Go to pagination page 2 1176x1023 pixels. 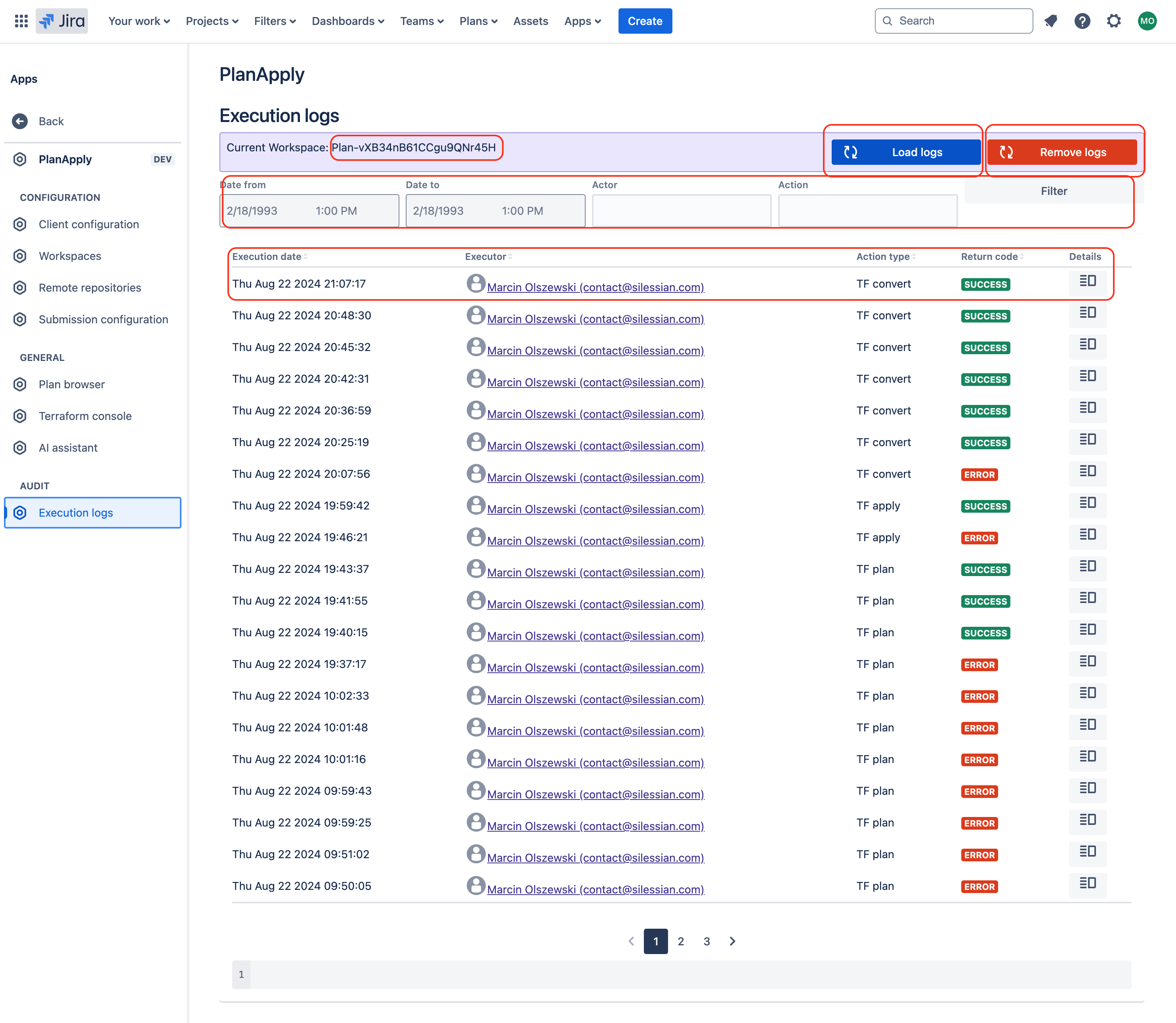pos(680,941)
